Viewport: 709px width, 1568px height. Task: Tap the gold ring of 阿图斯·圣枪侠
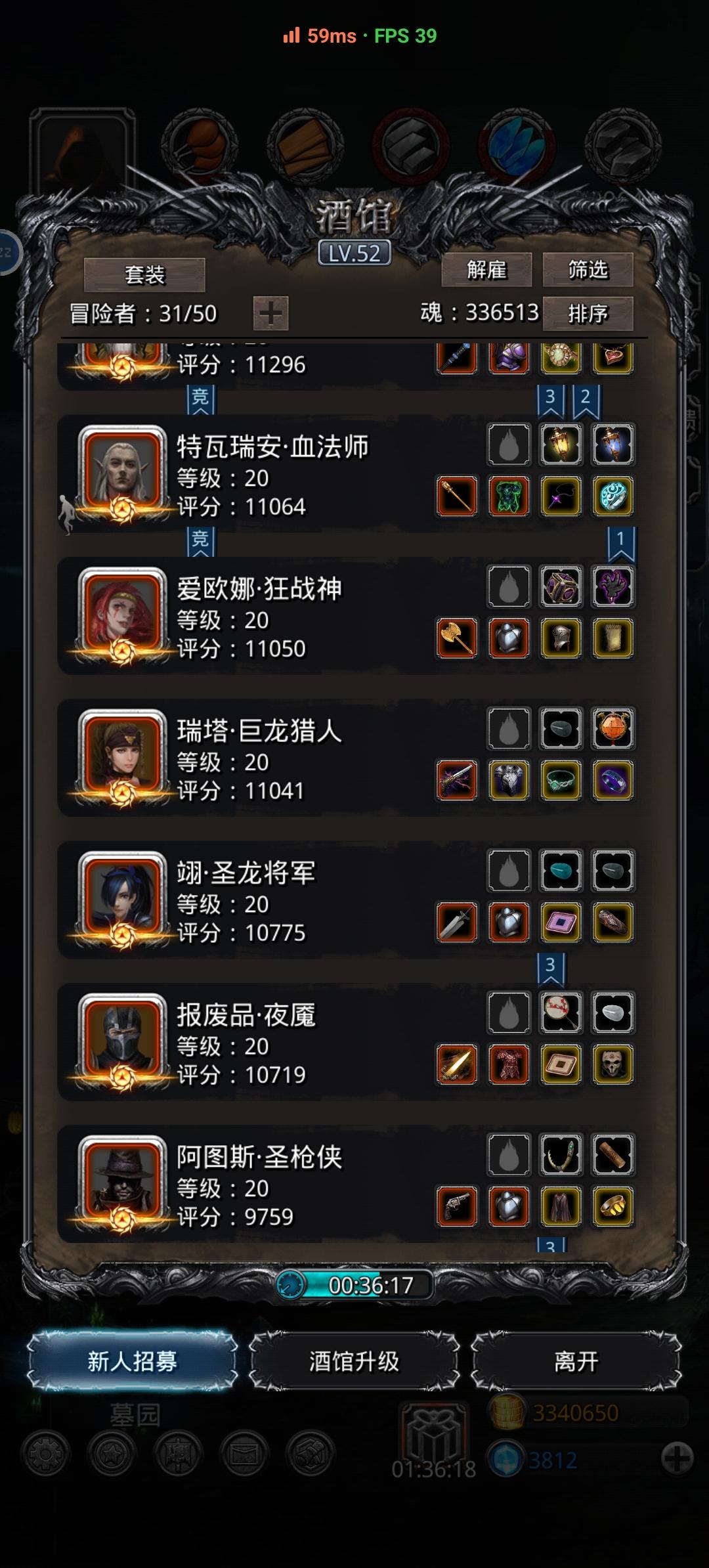(x=612, y=1206)
